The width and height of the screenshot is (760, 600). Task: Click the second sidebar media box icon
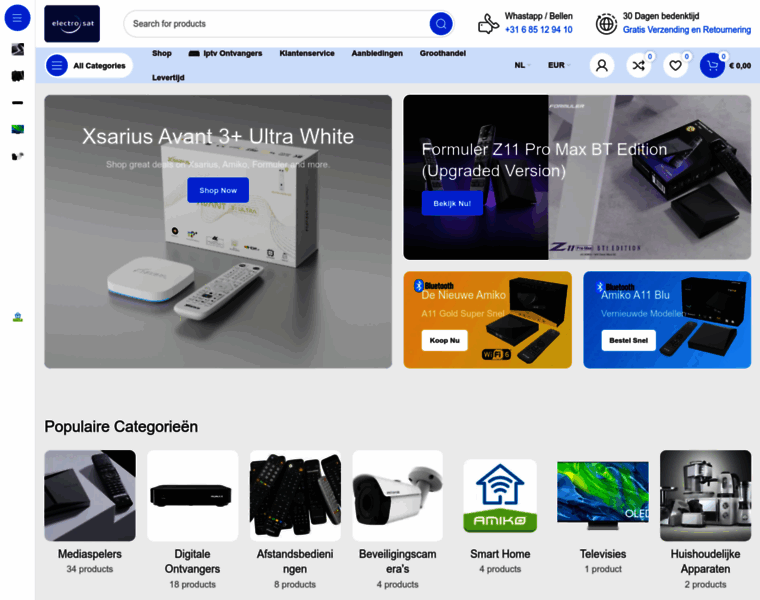[x=17, y=76]
